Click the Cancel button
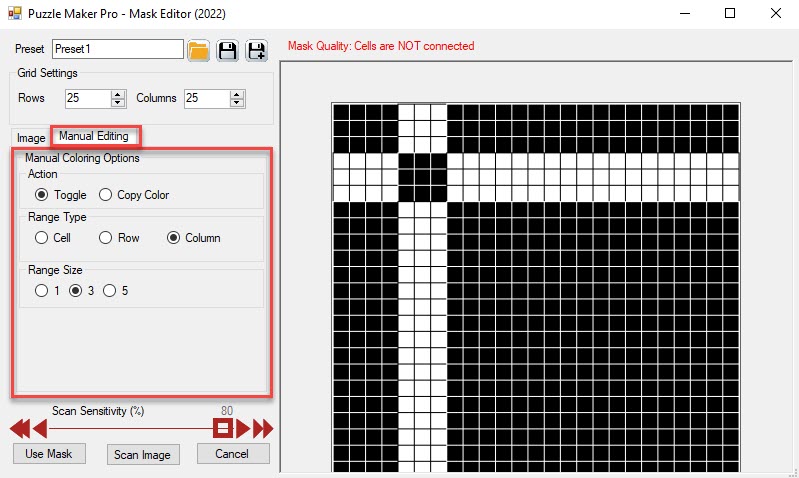The image size is (799, 478). point(233,454)
